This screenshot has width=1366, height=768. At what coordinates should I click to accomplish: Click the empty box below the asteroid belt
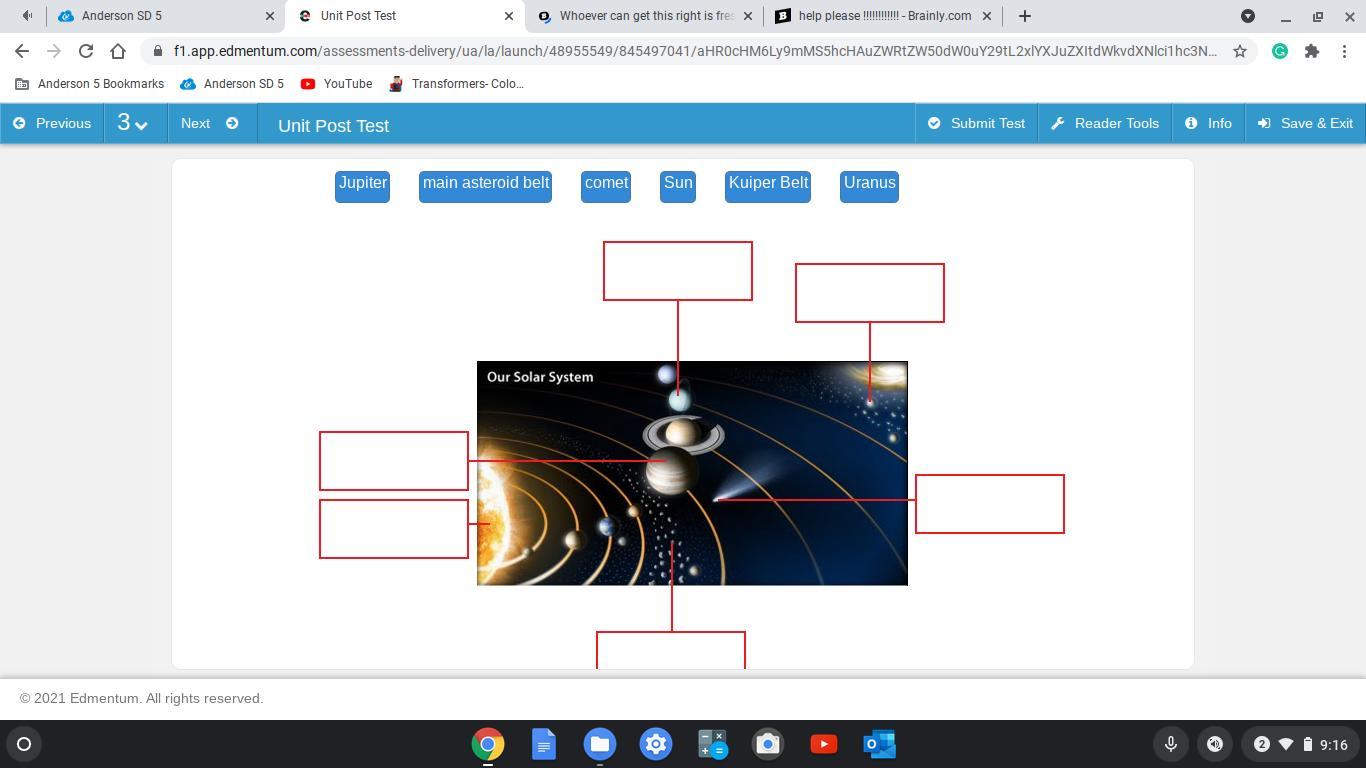click(671, 651)
